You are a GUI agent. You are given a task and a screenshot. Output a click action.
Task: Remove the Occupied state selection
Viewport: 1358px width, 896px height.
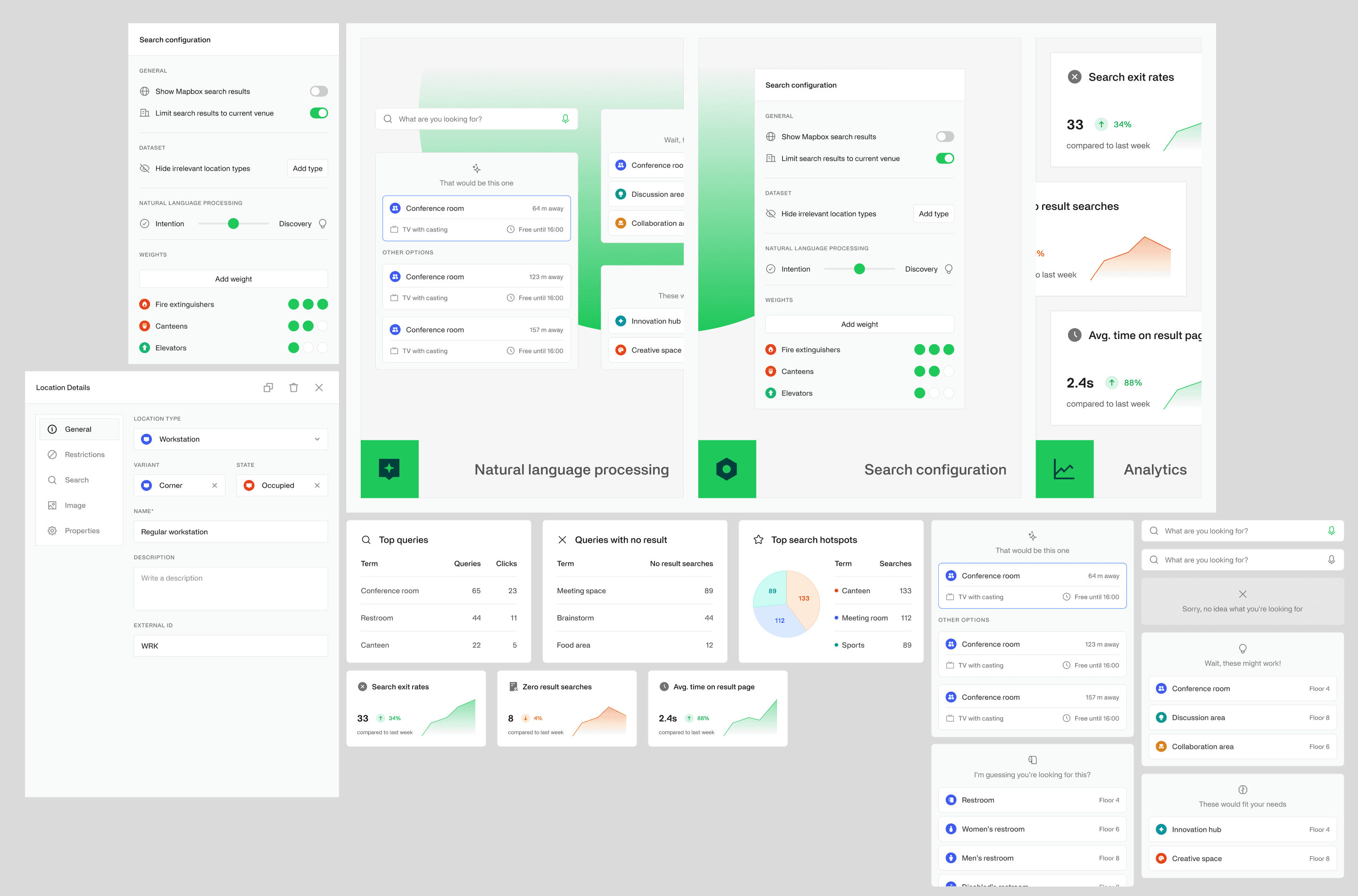(x=317, y=485)
